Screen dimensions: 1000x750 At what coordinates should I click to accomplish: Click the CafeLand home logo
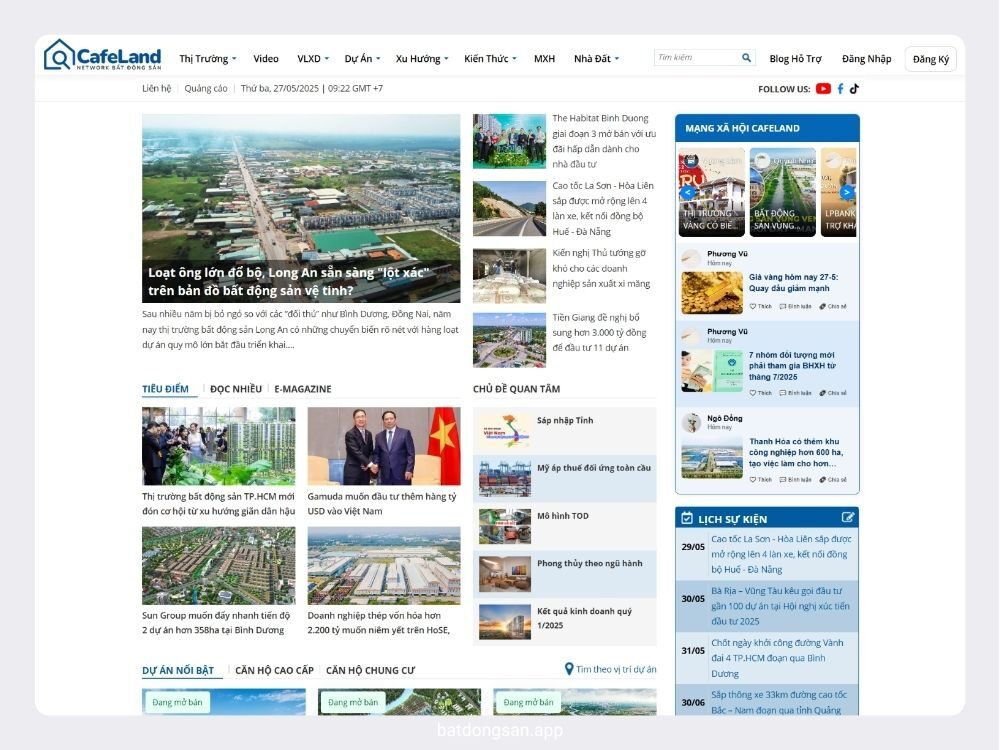pos(100,55)
